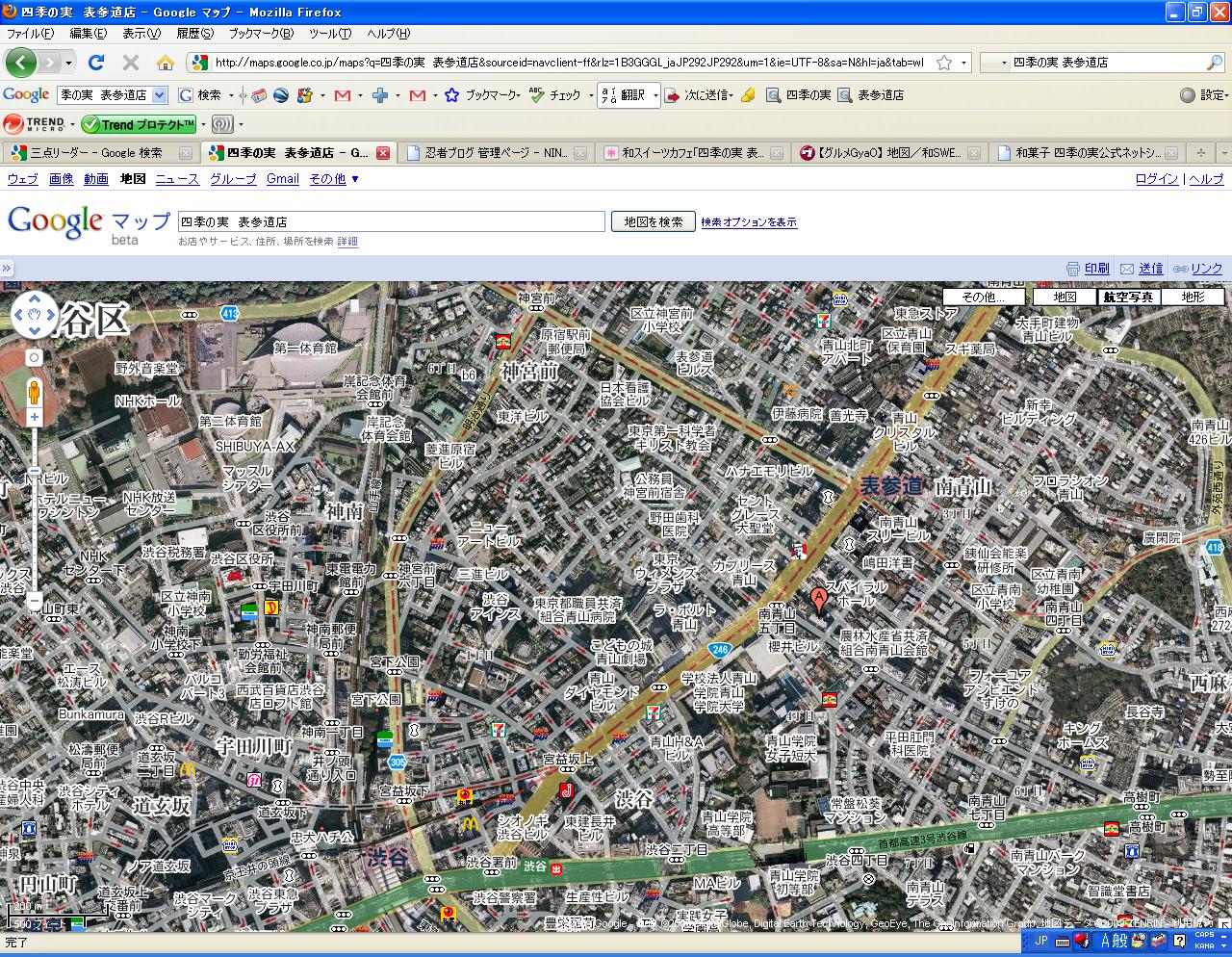Screen dimensions: 1232x957
Task: Open the first Gmail envelope toolbar icon
Action: (x=343, y=95)
